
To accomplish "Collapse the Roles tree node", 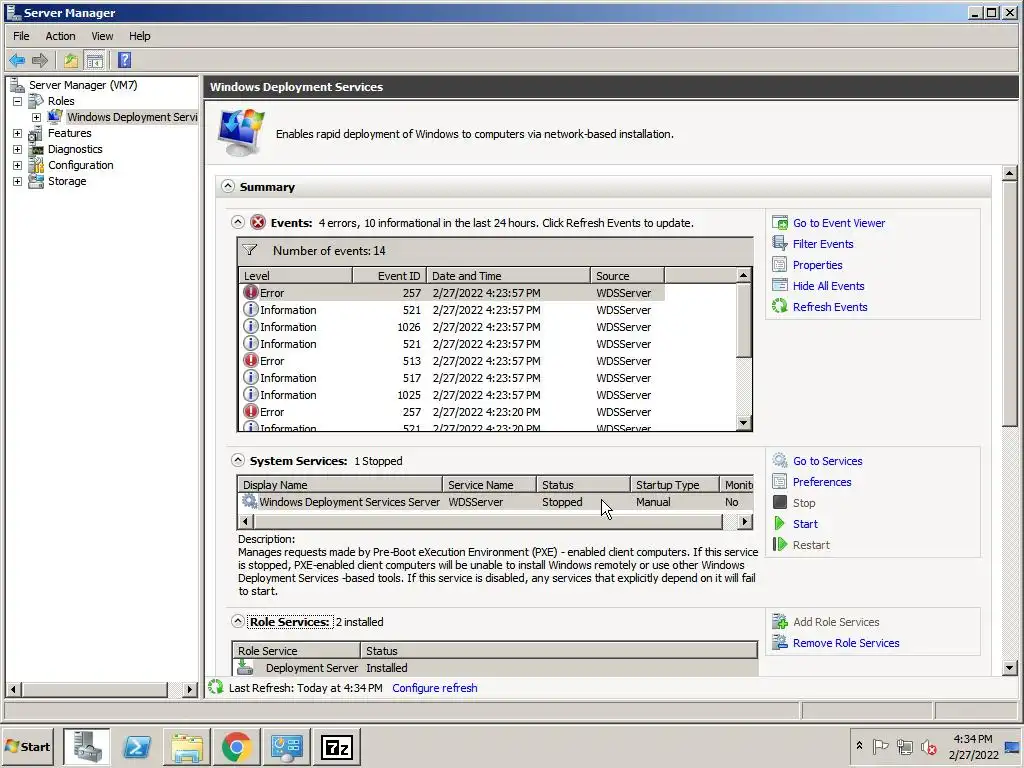I will tap(18, 101).
